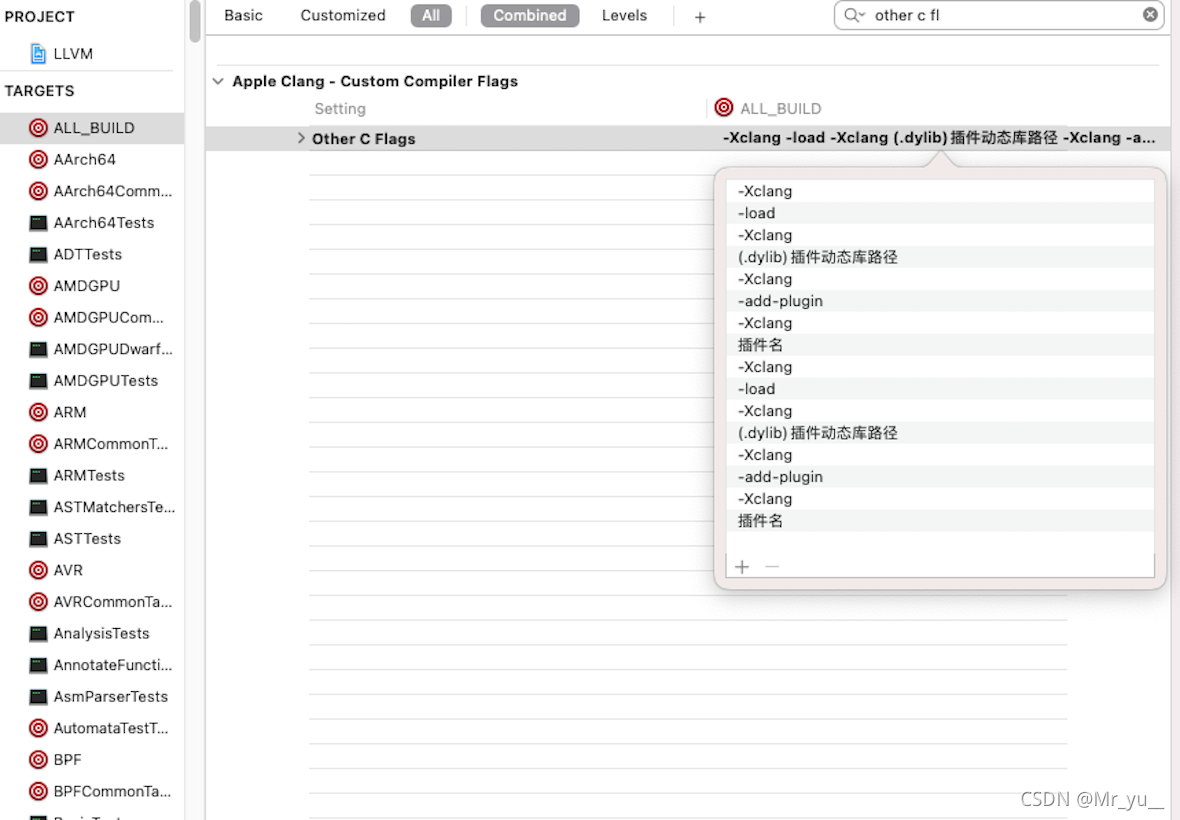The image size is (1180, 820).
Task: Click the AMDGPUTests executable icon
Action: click(x=38, y=381)
